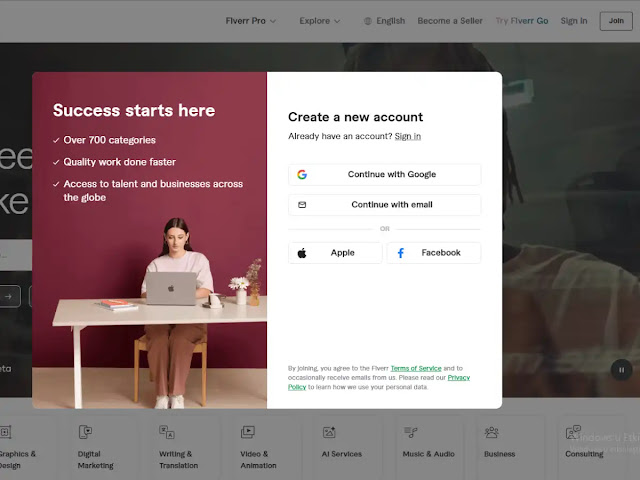640x480 pixels.
Task: Click the Quality work done faster text
Action: (x=120, y=162)
